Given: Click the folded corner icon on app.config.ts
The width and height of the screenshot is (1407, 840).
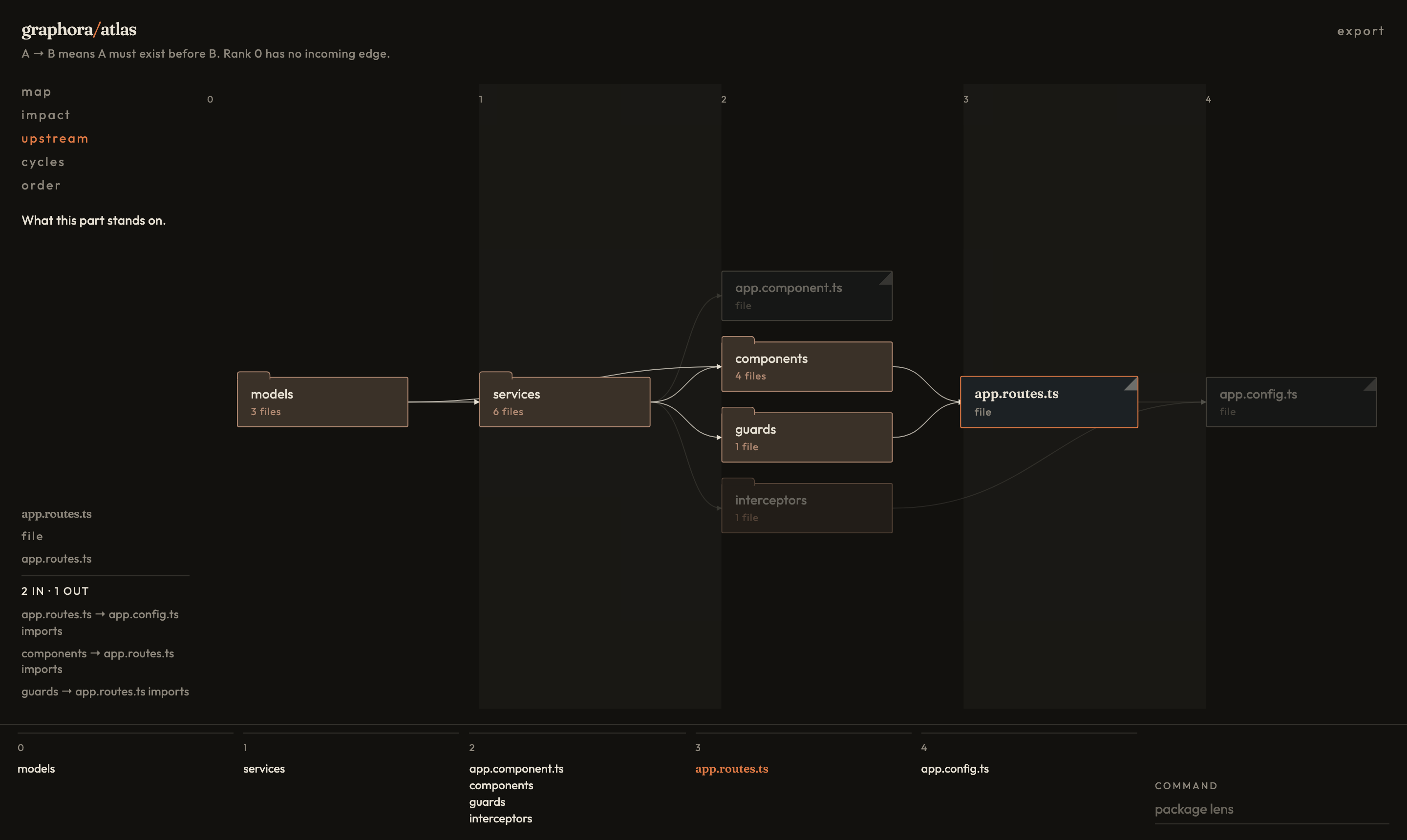Looking at the screenshot, I should click(1370, 384).
